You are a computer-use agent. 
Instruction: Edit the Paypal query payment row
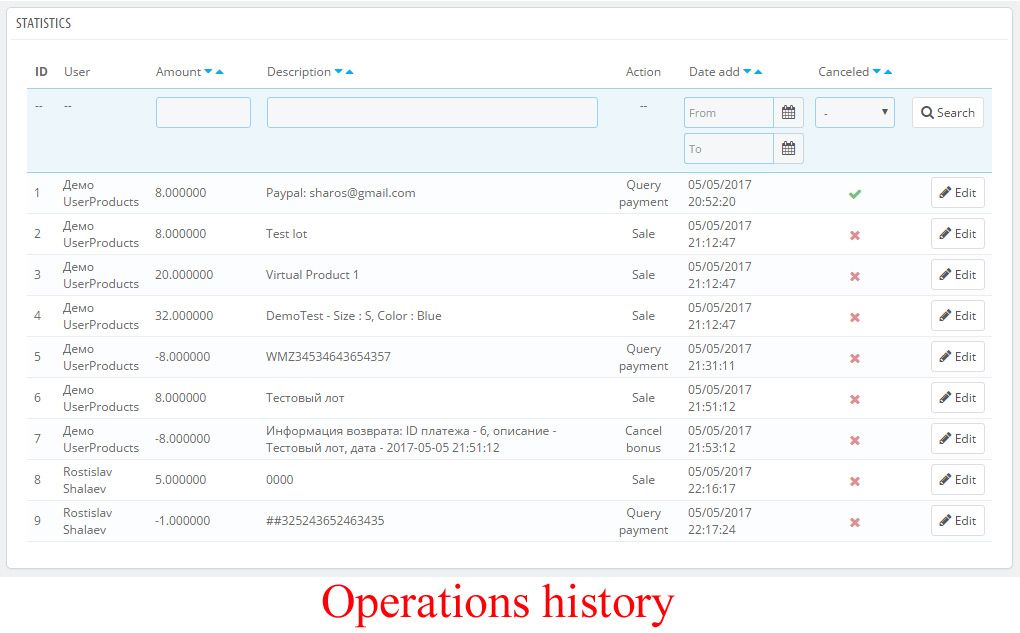957,193
